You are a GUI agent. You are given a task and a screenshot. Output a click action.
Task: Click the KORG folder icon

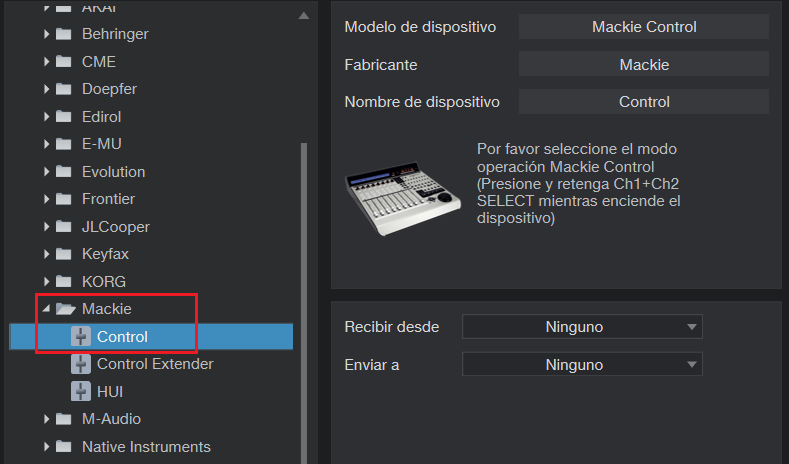(x=63, y=281)
